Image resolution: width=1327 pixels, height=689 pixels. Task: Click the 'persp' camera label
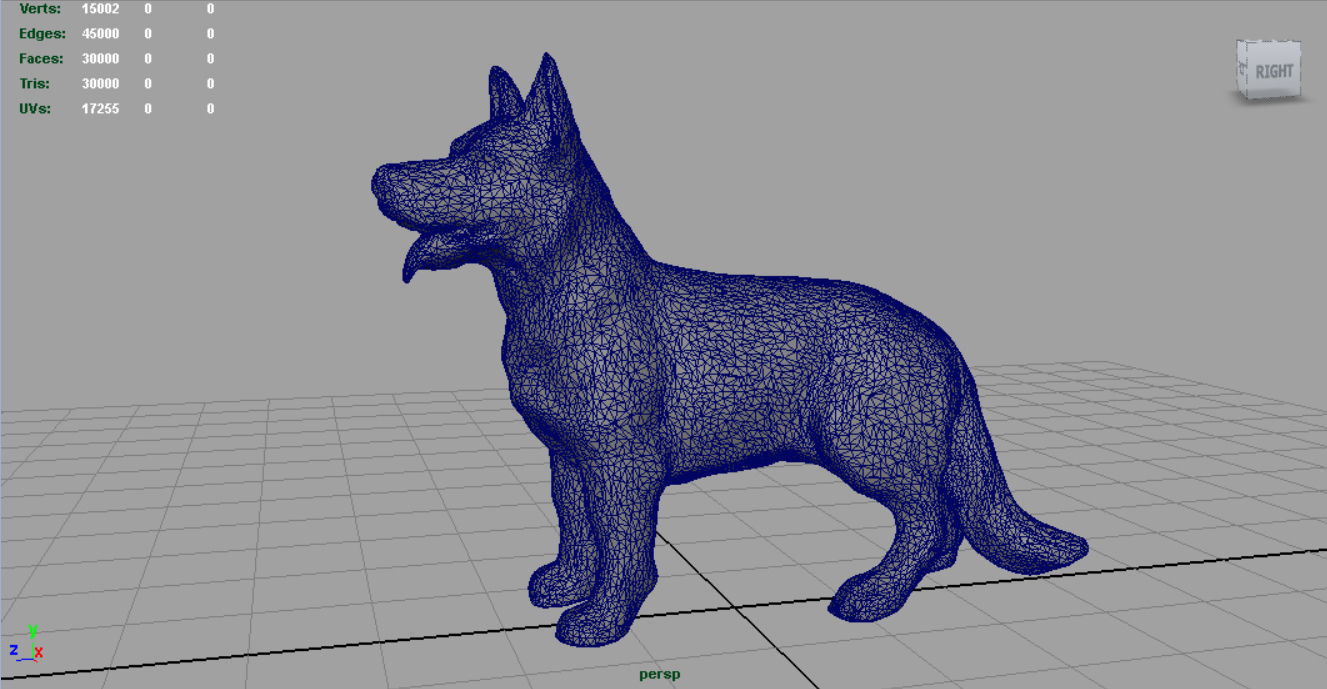[660, 674]
